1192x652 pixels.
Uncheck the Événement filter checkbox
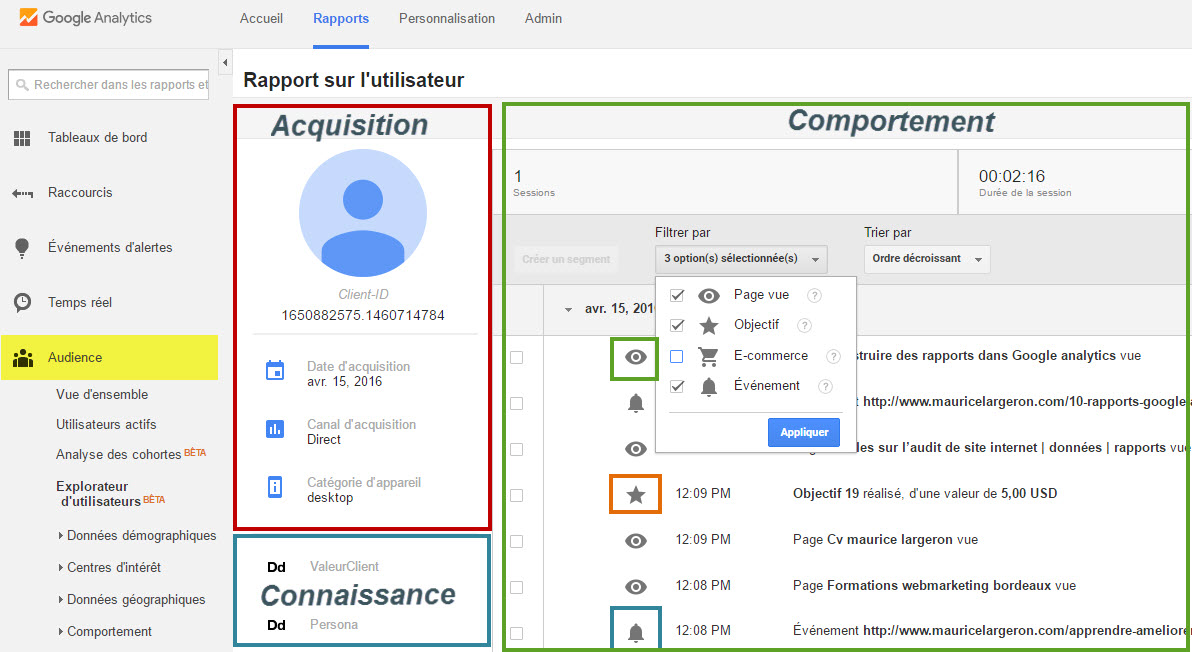pyautogui.click(x=677, y=386)
